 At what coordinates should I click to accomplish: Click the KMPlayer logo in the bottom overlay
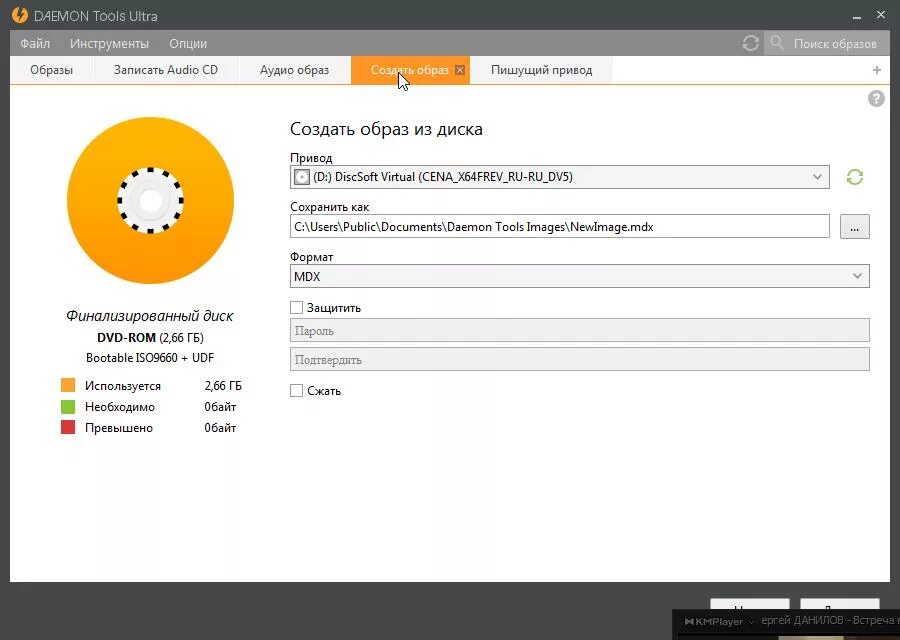coord(713,622)
